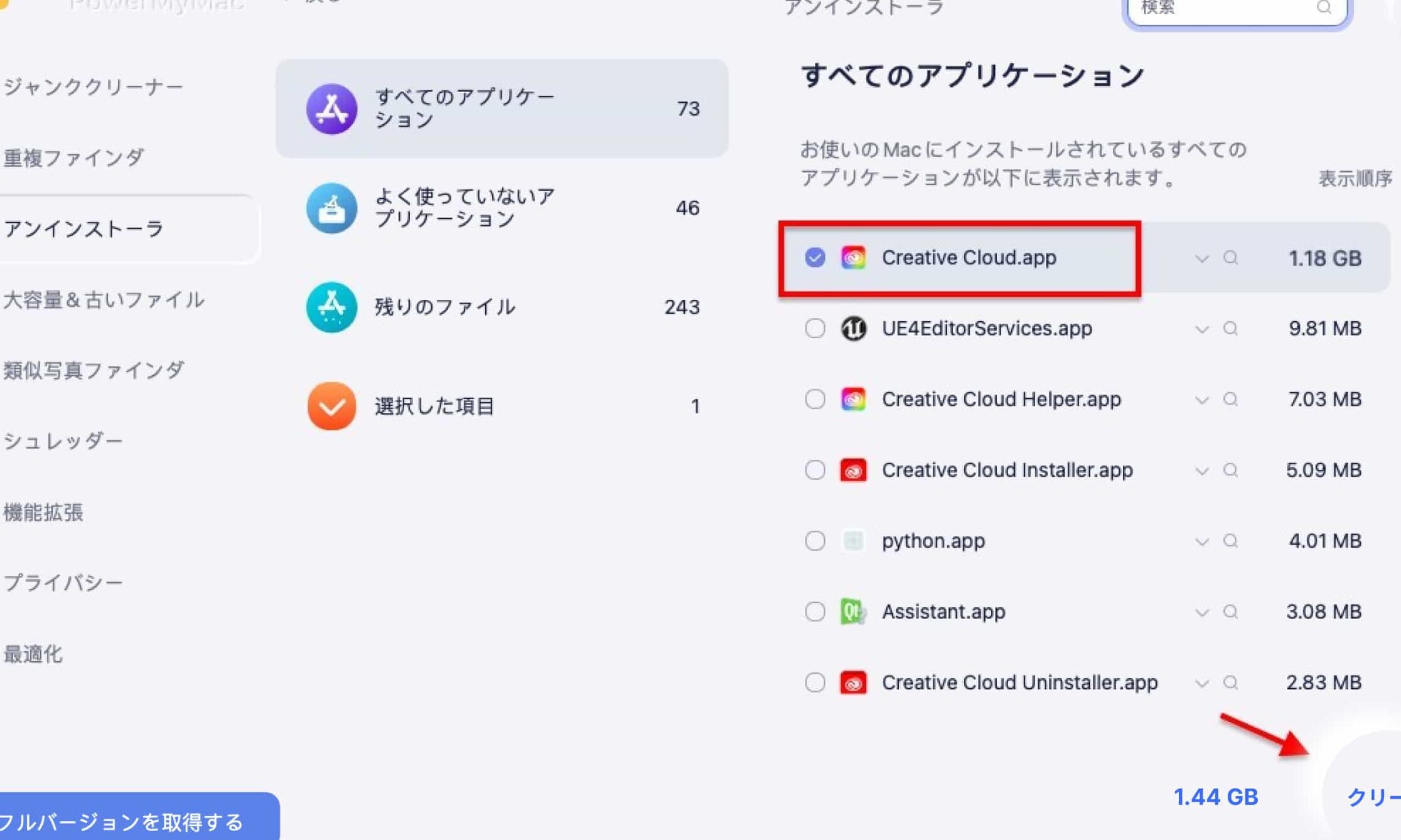Click the python.app icon
This screenshot has width=1401, height=840.
tap(853, 541)
